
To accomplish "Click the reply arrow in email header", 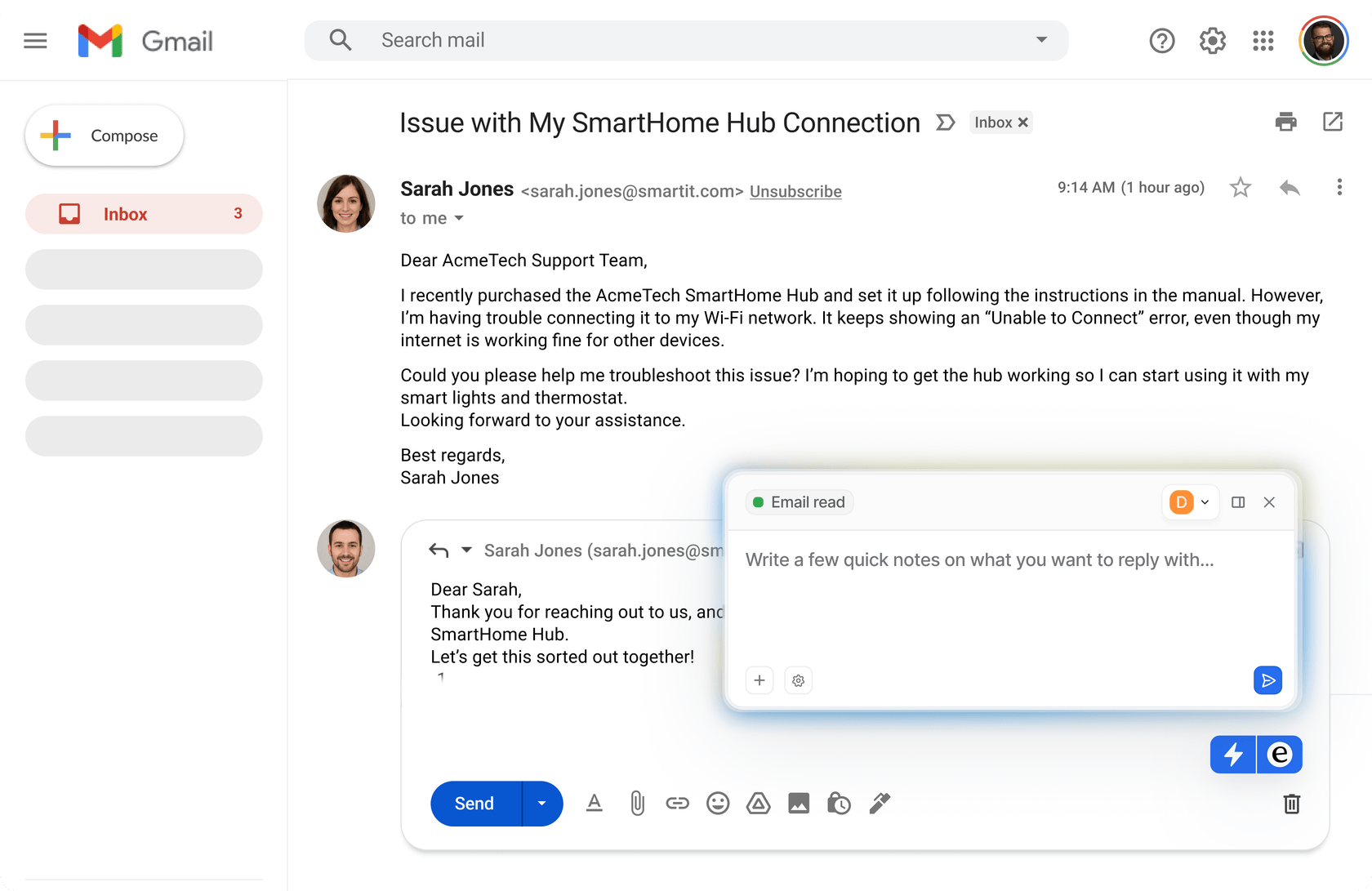I will [x=1290, y=188].
